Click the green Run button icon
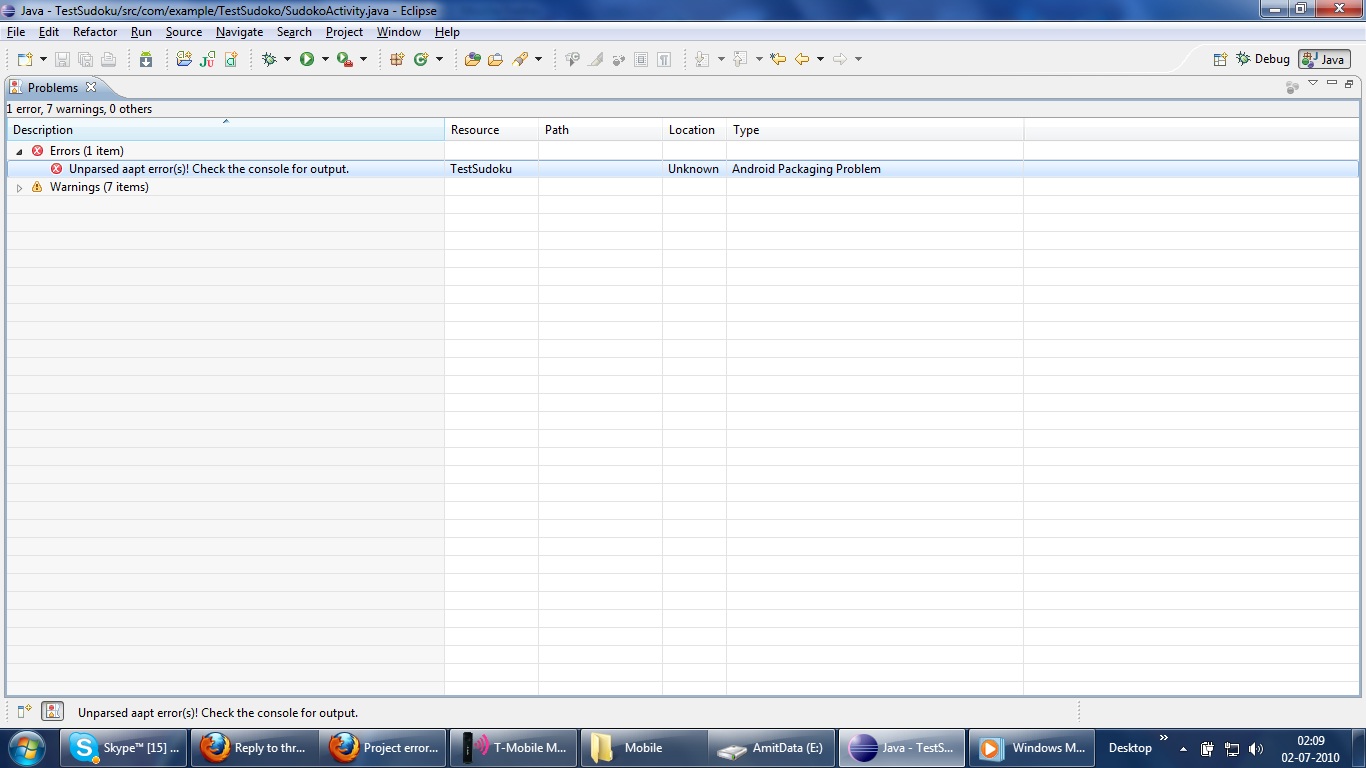The image size is (1366, 768). click(x=307, y=59)
